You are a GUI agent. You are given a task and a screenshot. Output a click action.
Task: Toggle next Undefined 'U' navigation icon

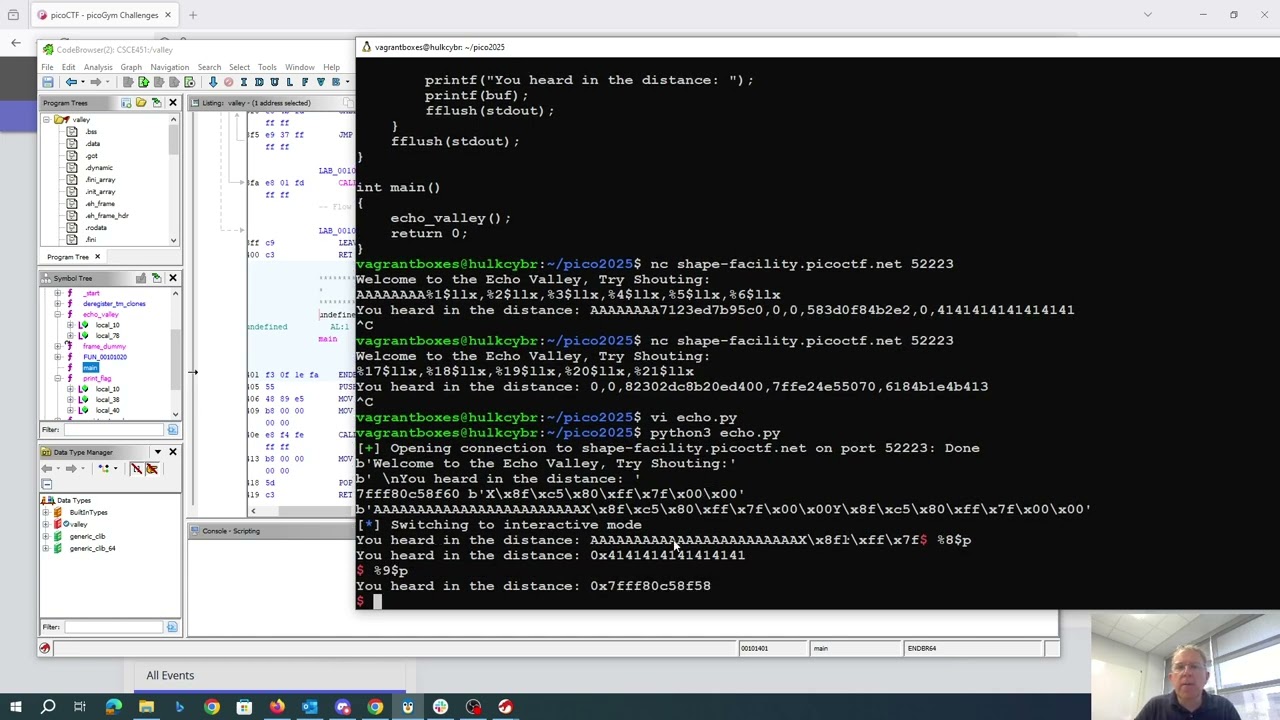coord(274,82)
